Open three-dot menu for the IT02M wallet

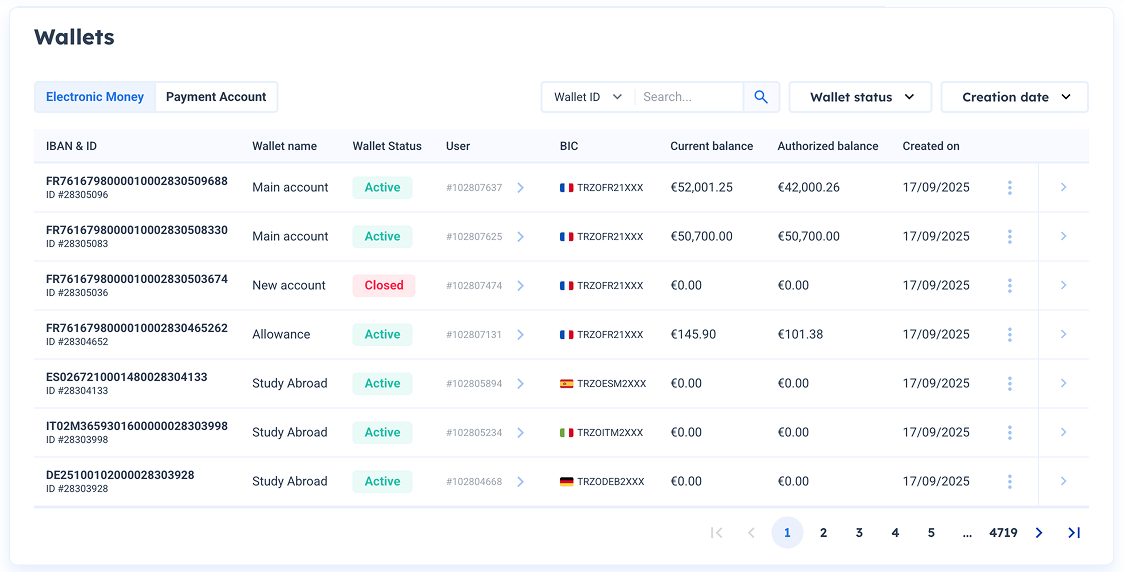coord(1010,433)
